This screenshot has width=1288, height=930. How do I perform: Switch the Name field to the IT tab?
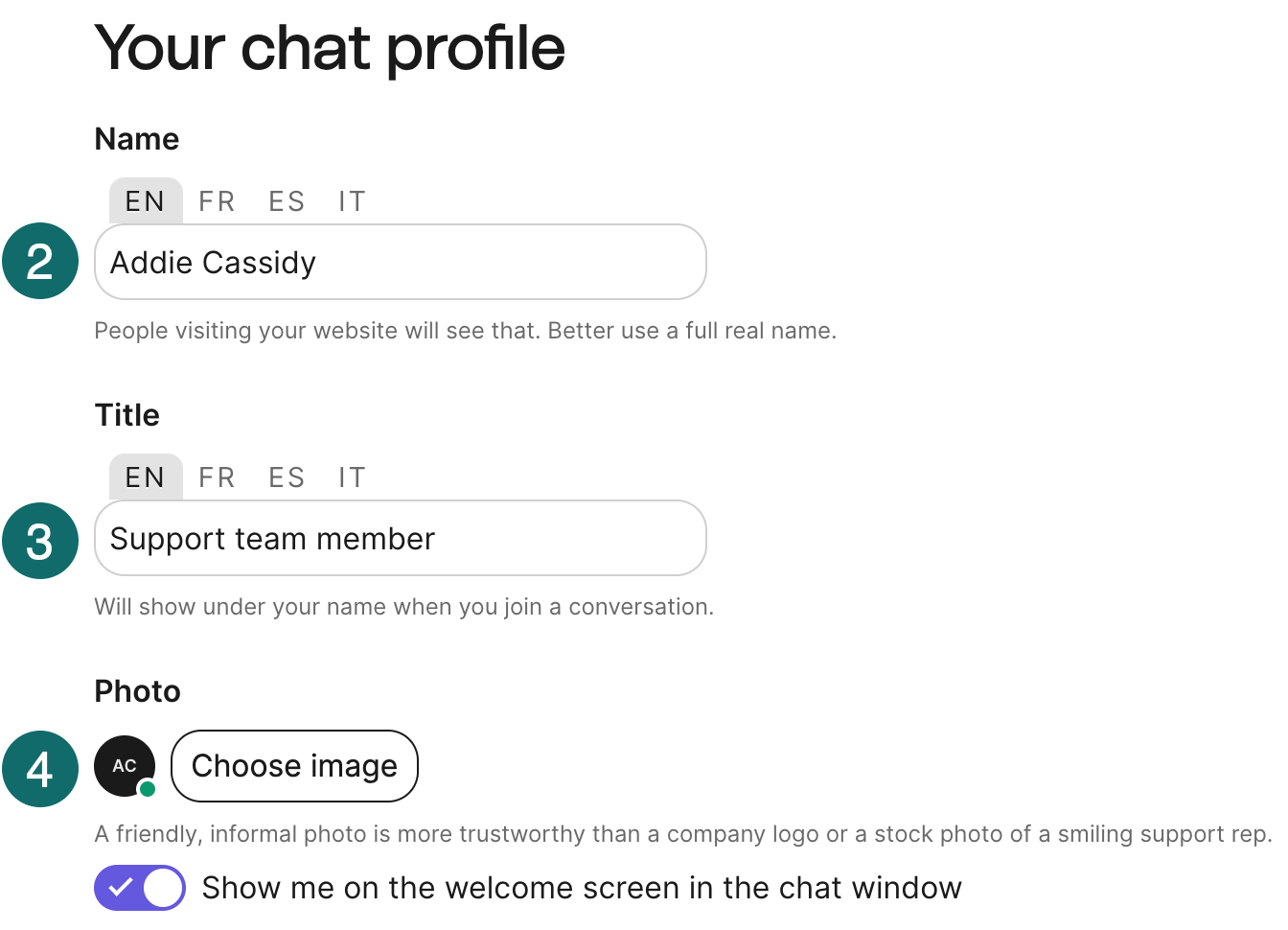[x=351, y=200]
